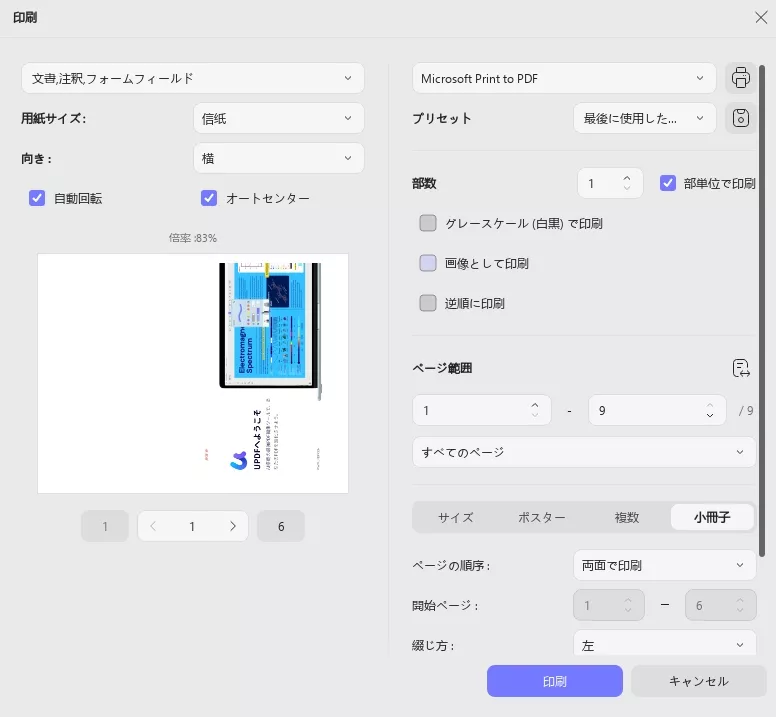Click the print preview thumbnail
The image size is (776, 717).
(x=193, y=374)
